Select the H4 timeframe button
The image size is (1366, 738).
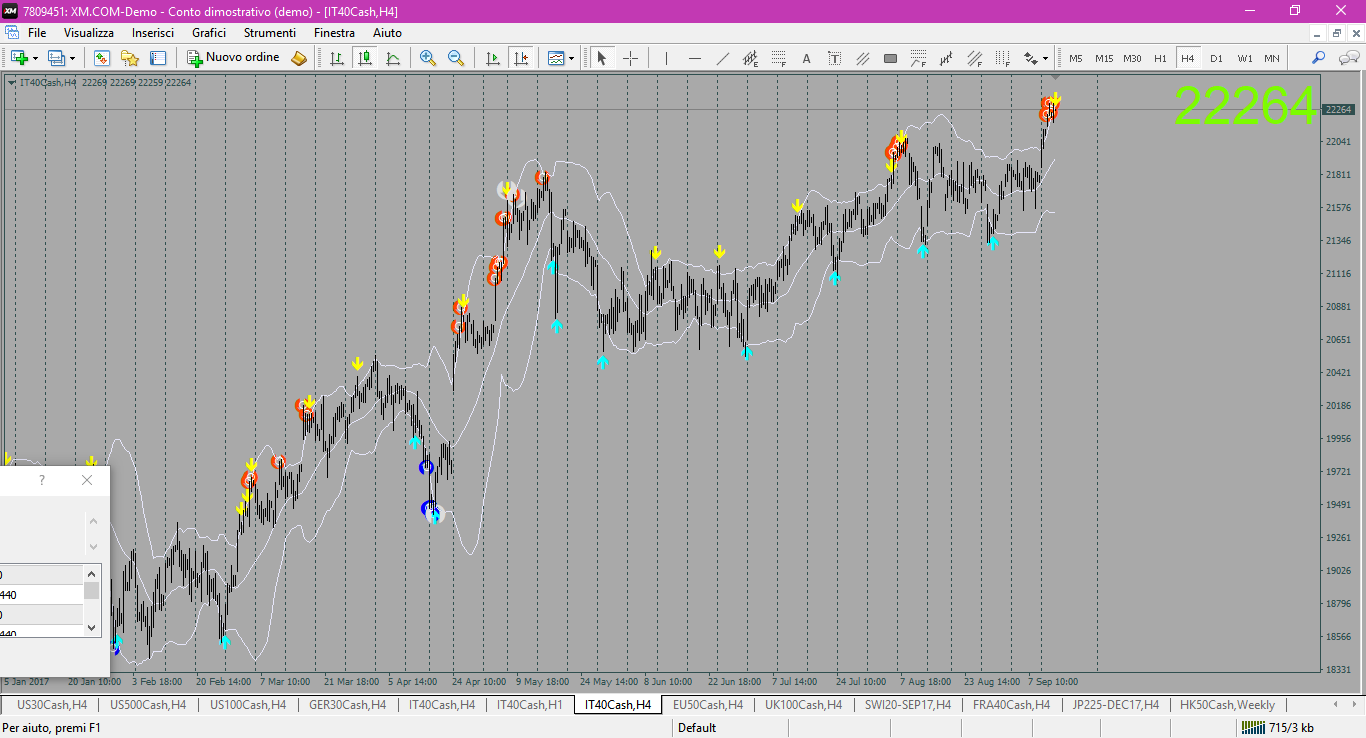(x=1188, y=58)
